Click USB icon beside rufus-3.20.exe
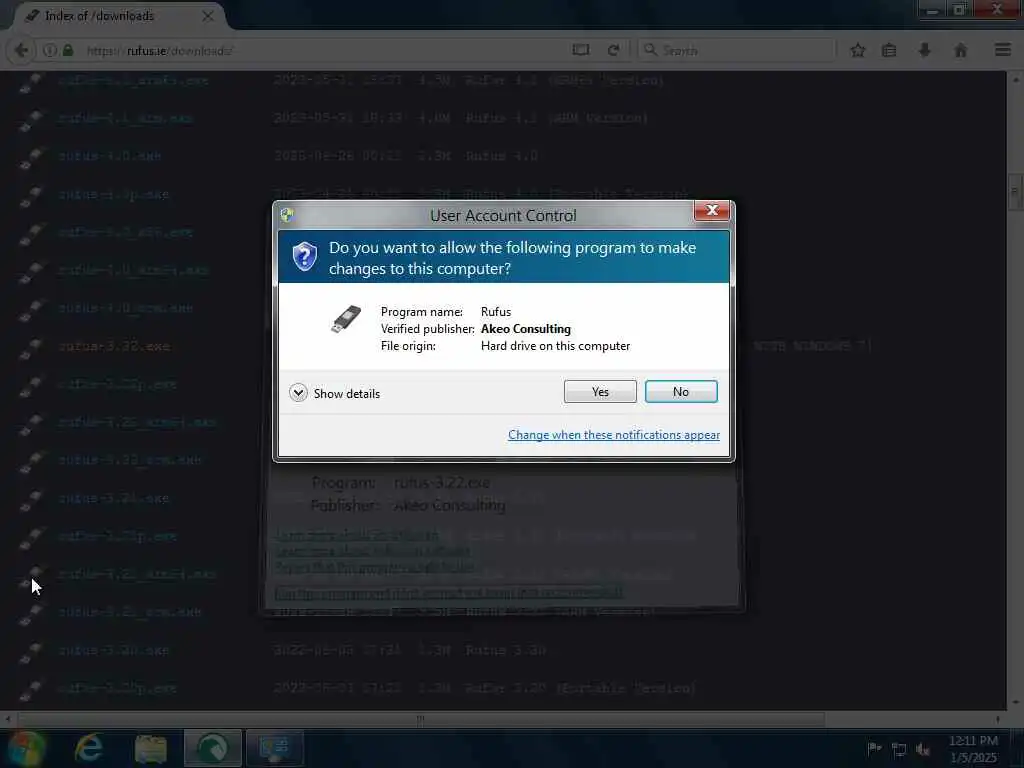 [30, 654]
